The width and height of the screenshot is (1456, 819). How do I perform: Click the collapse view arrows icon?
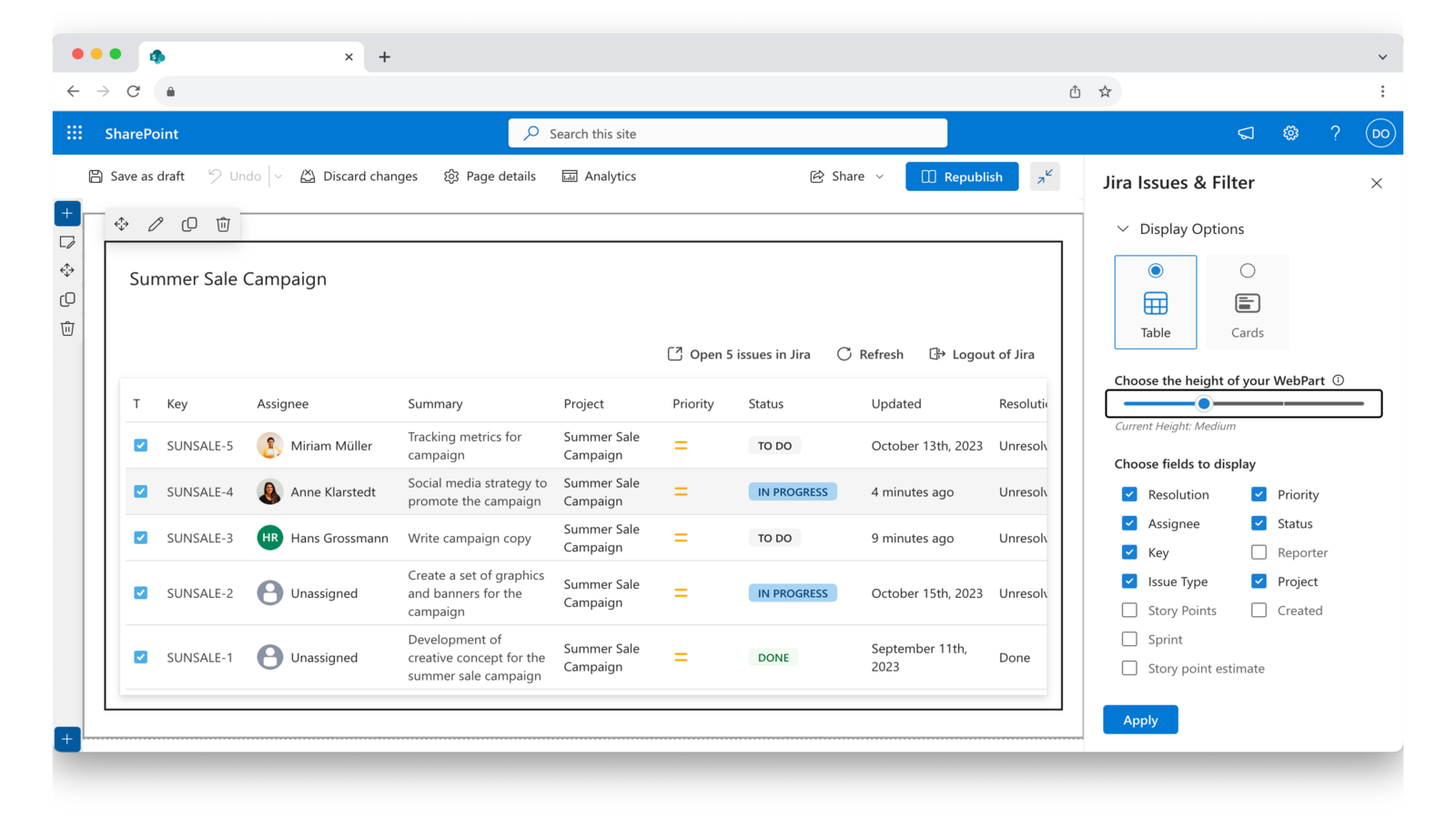pos(1045,177)
